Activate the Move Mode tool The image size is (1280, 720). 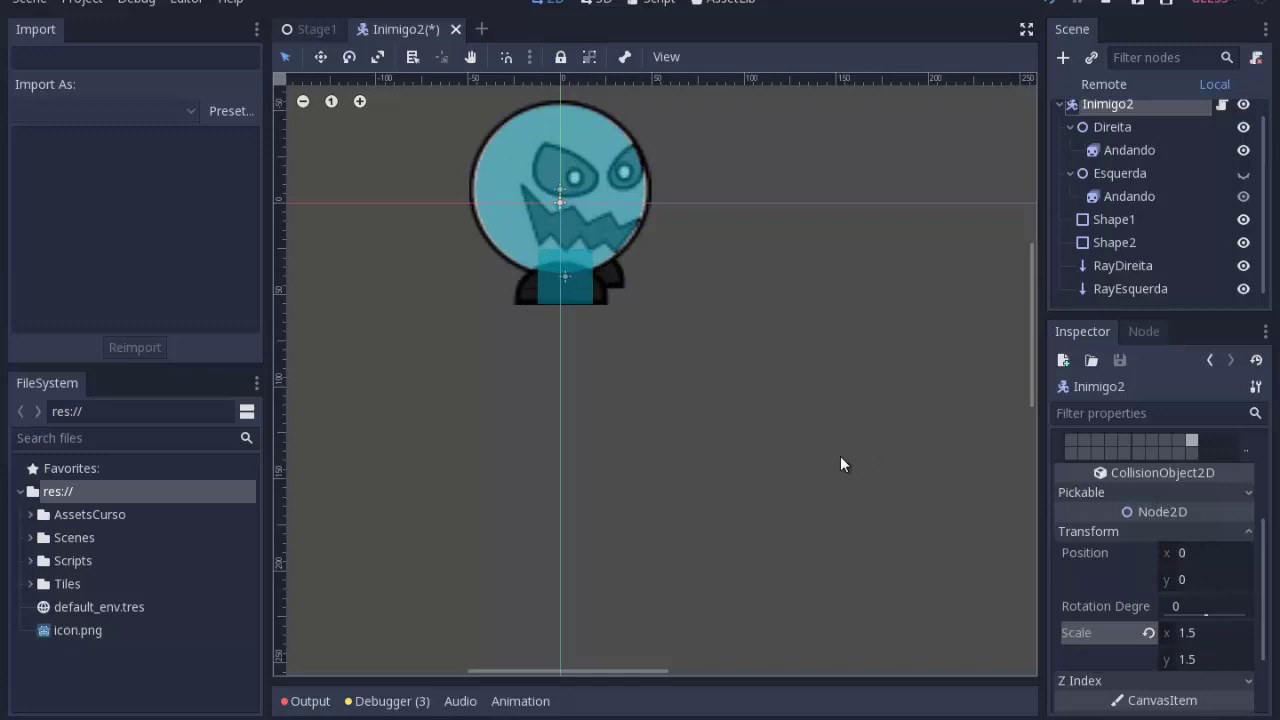tap(321, 57)
